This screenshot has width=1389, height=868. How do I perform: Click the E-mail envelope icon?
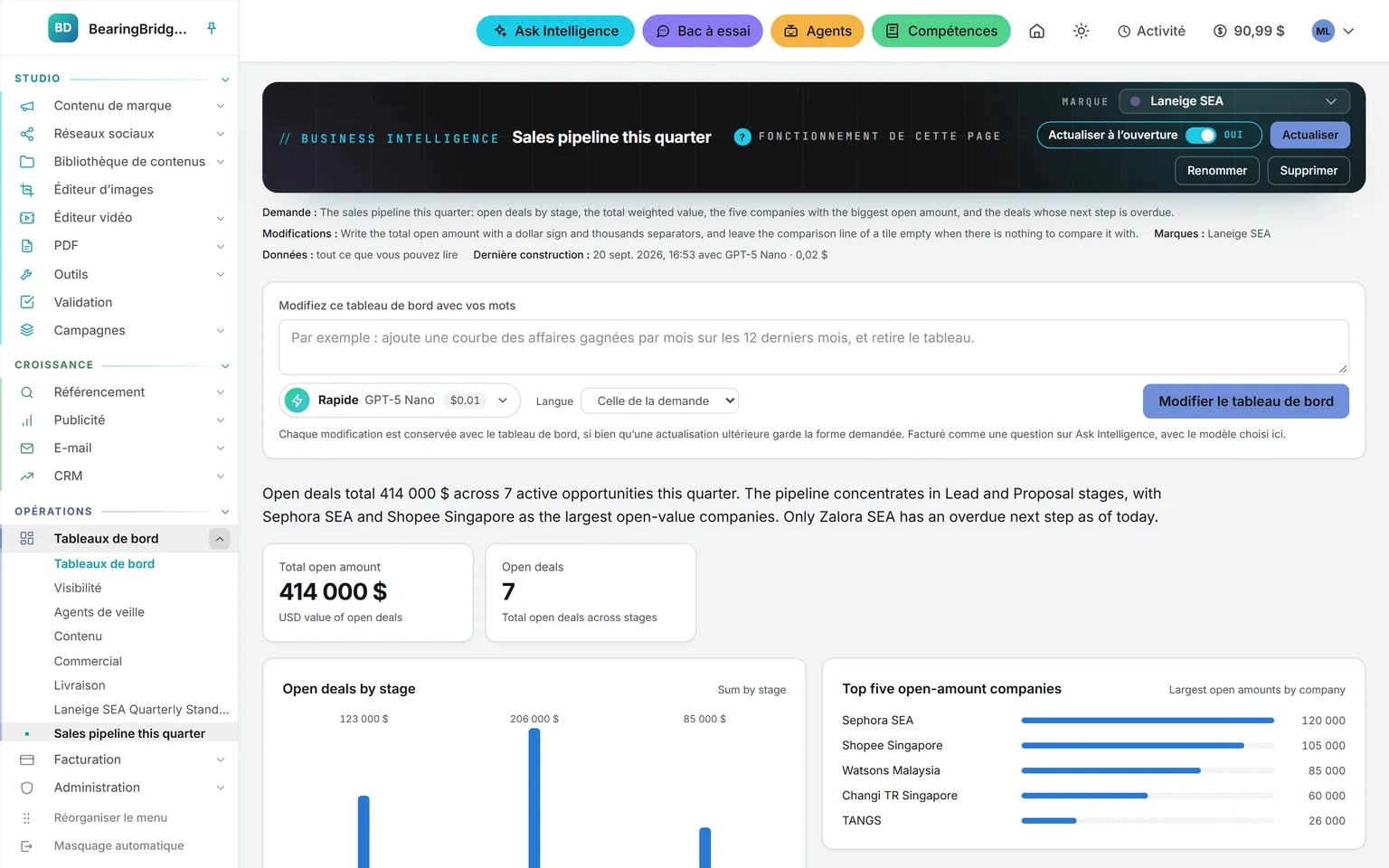[27, 448]
